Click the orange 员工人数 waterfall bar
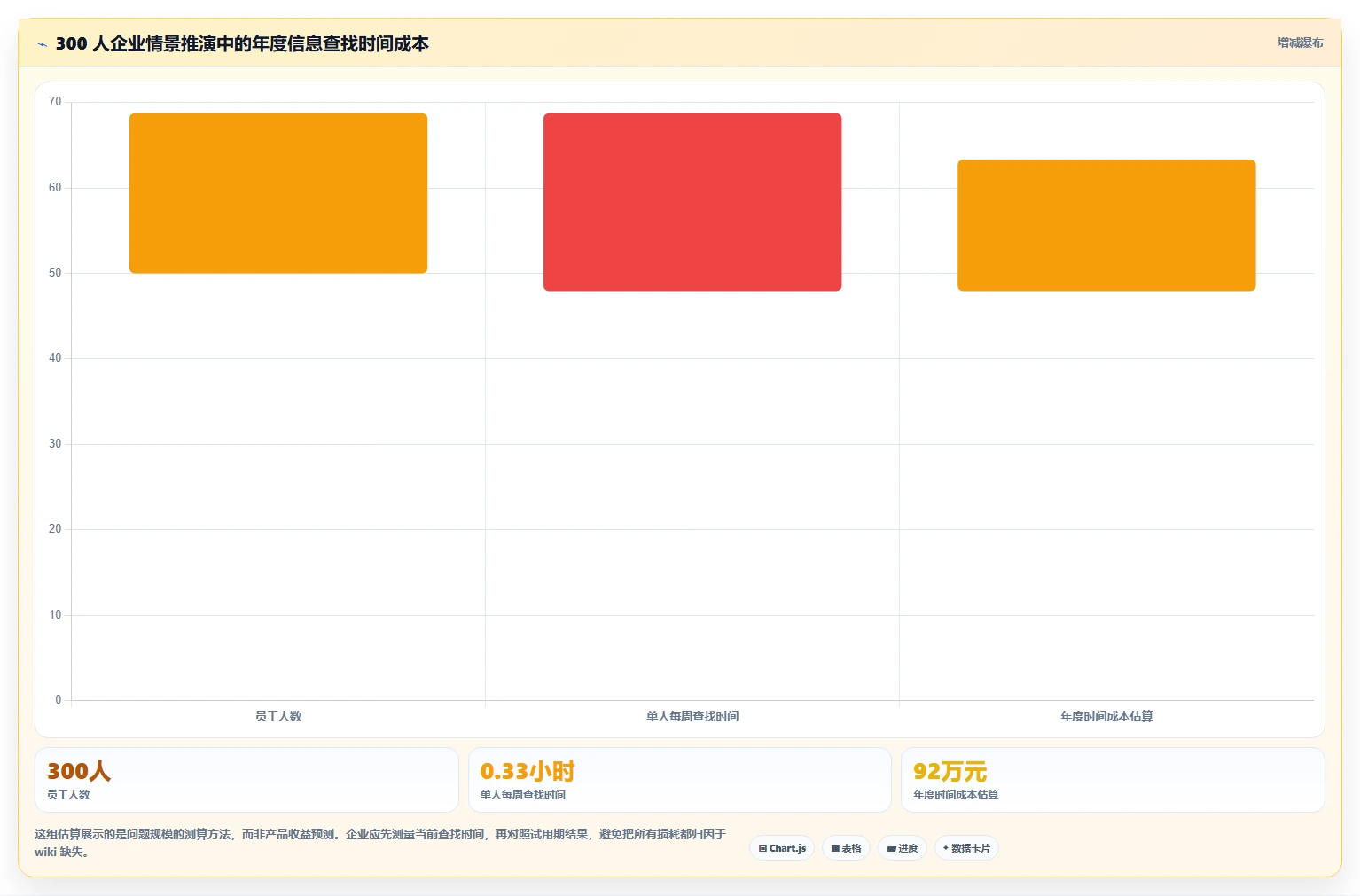Screen dimensions: 1360x896 278,193
